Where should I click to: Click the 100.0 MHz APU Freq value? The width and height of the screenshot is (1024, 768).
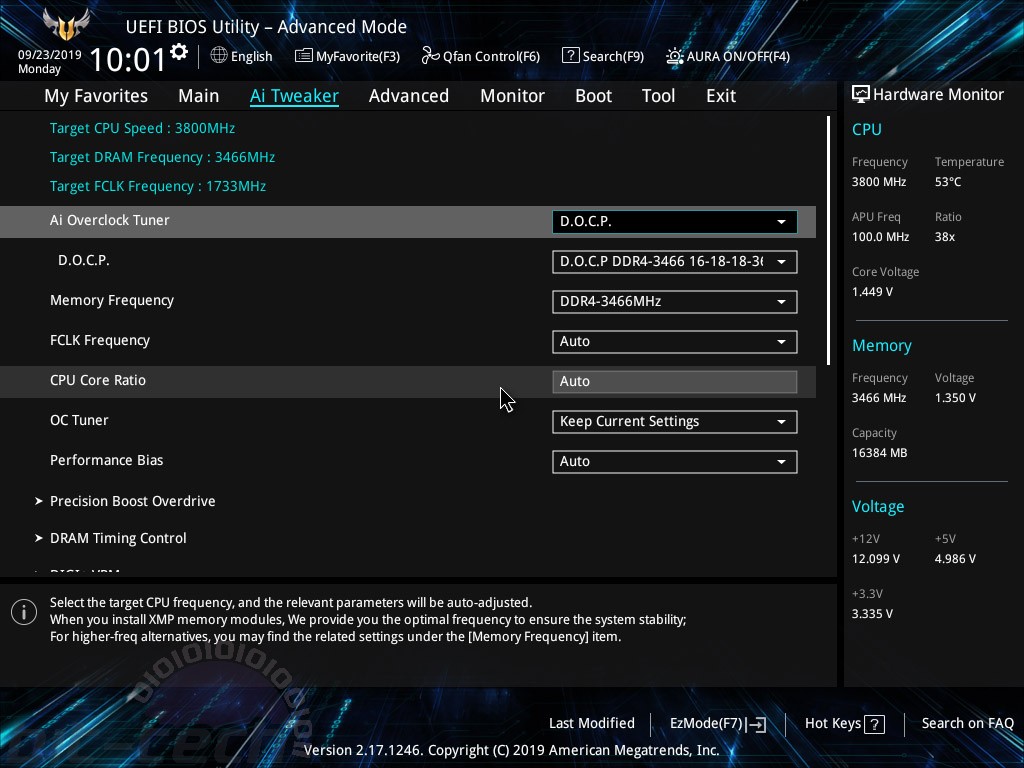coord(880,237)
